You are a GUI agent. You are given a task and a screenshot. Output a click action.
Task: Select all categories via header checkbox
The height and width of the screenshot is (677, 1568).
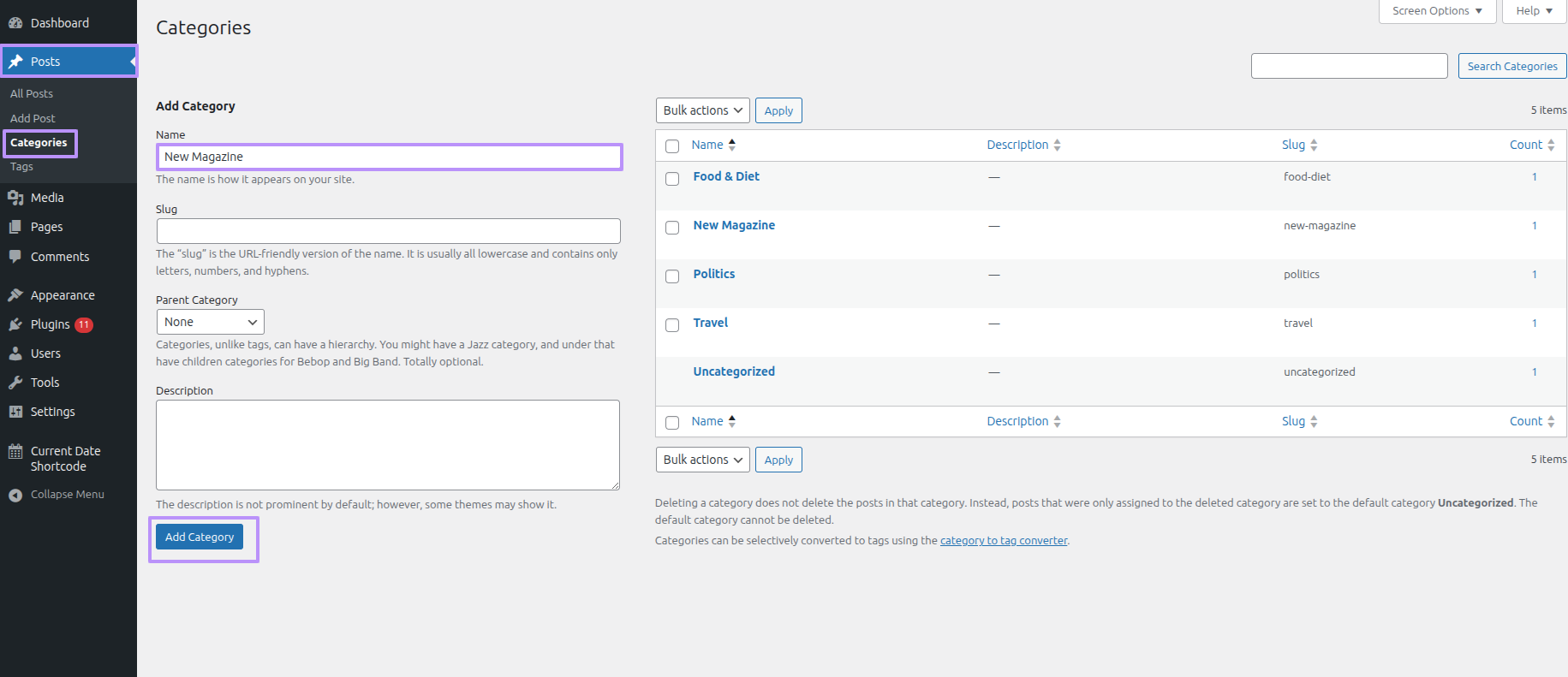[672, 146]
